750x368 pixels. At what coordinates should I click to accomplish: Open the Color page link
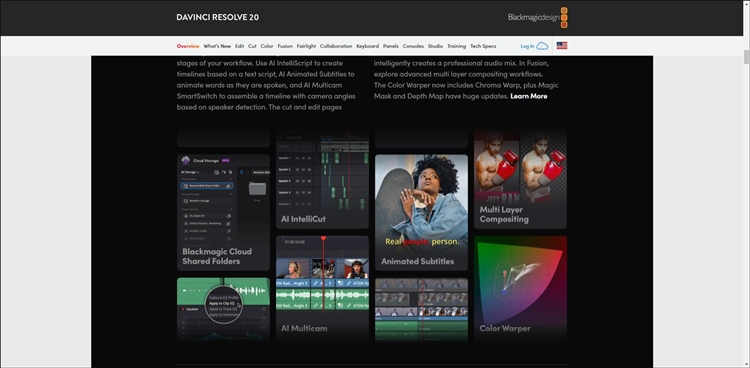pyautogui.click(x=267, y=46)
